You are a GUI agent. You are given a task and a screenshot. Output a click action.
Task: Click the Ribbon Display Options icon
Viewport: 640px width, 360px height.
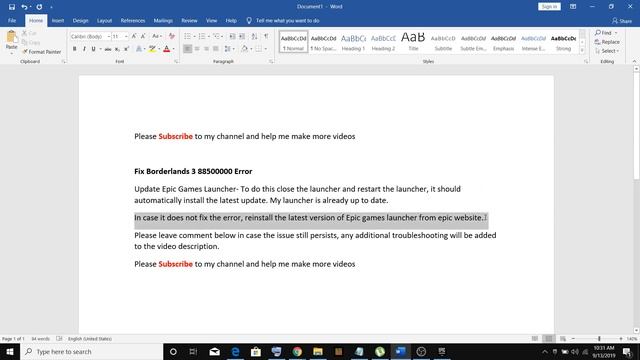pyautogui.click(x=573, y=7)
